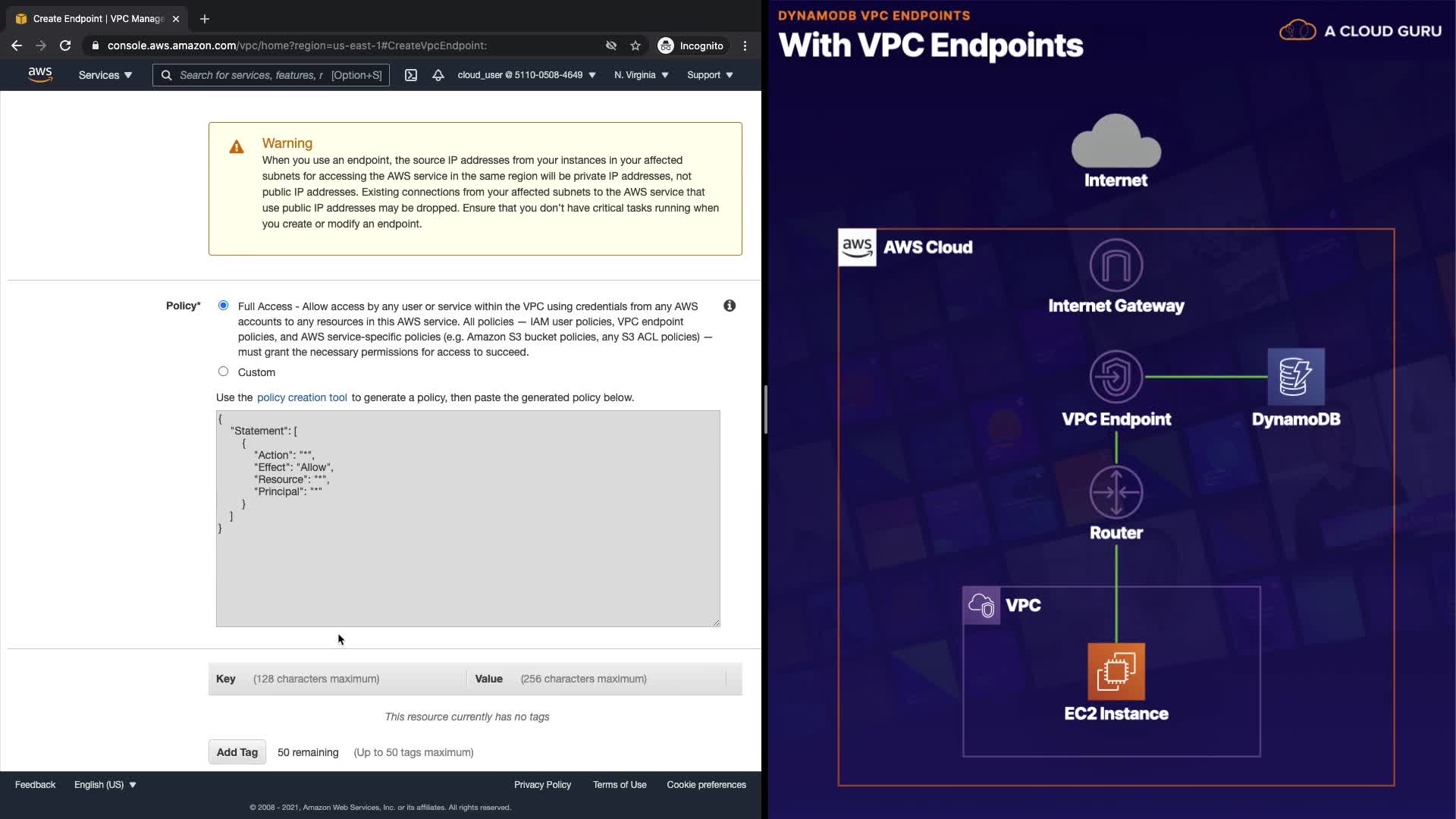The height and width of the screenshot is (819, 1456).
Task: Open the Support menu
Action: tap(710, 75)
